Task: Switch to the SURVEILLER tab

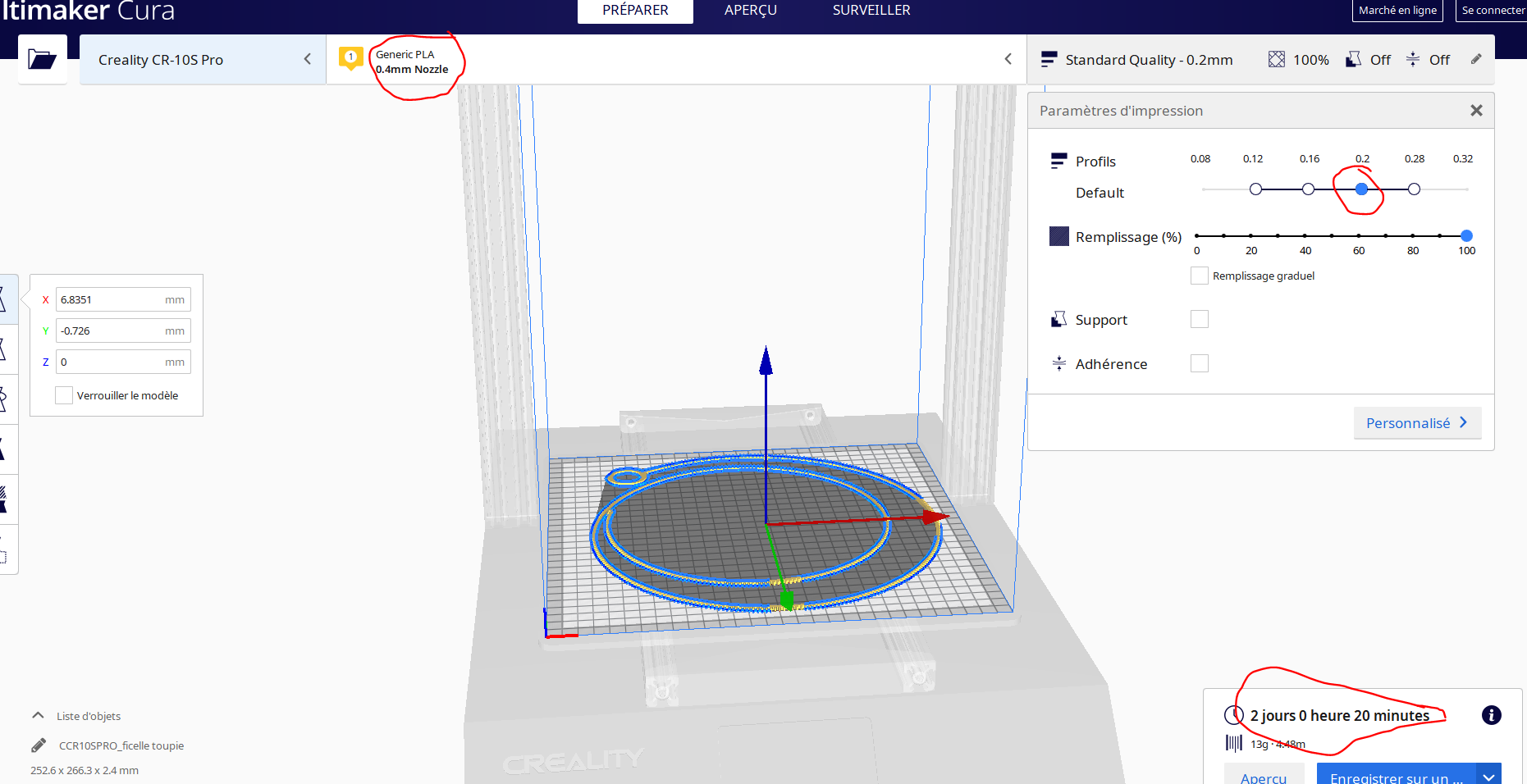Action: tap(871, 11)
